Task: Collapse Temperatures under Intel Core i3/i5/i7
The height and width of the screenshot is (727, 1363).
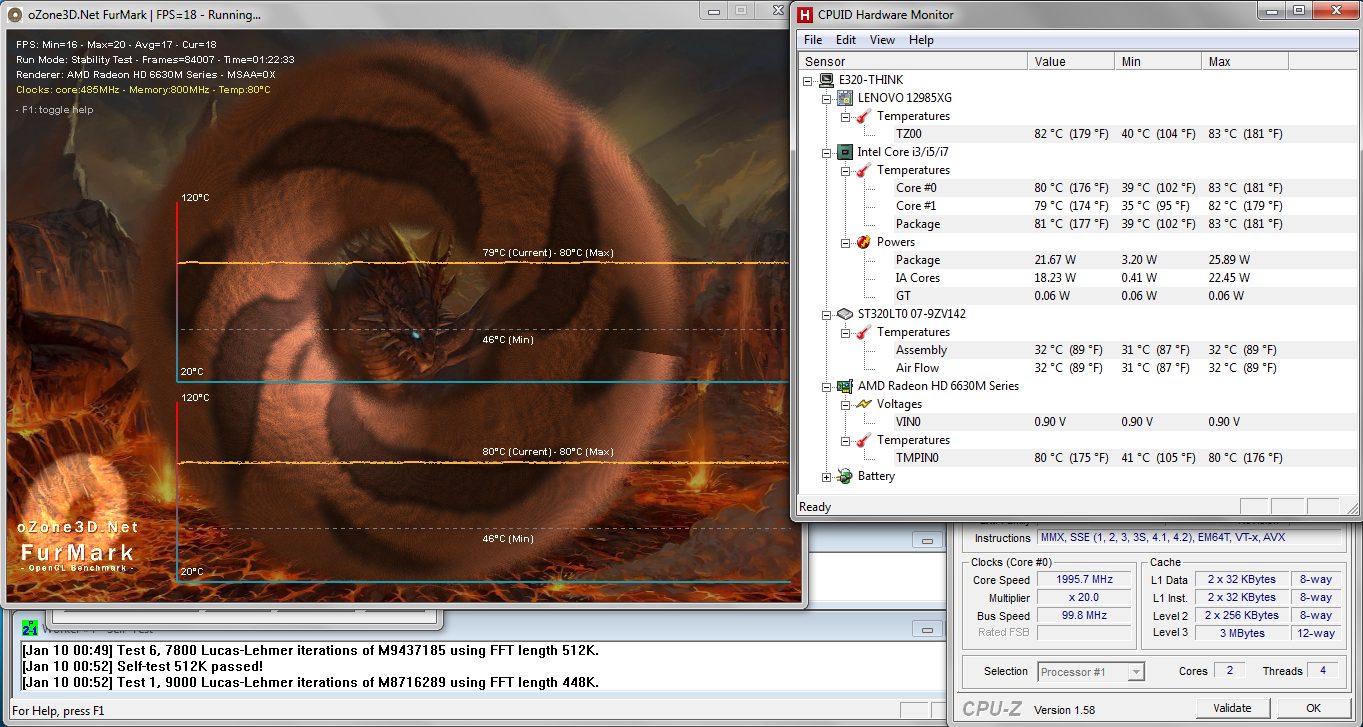Action: point(845,170)
